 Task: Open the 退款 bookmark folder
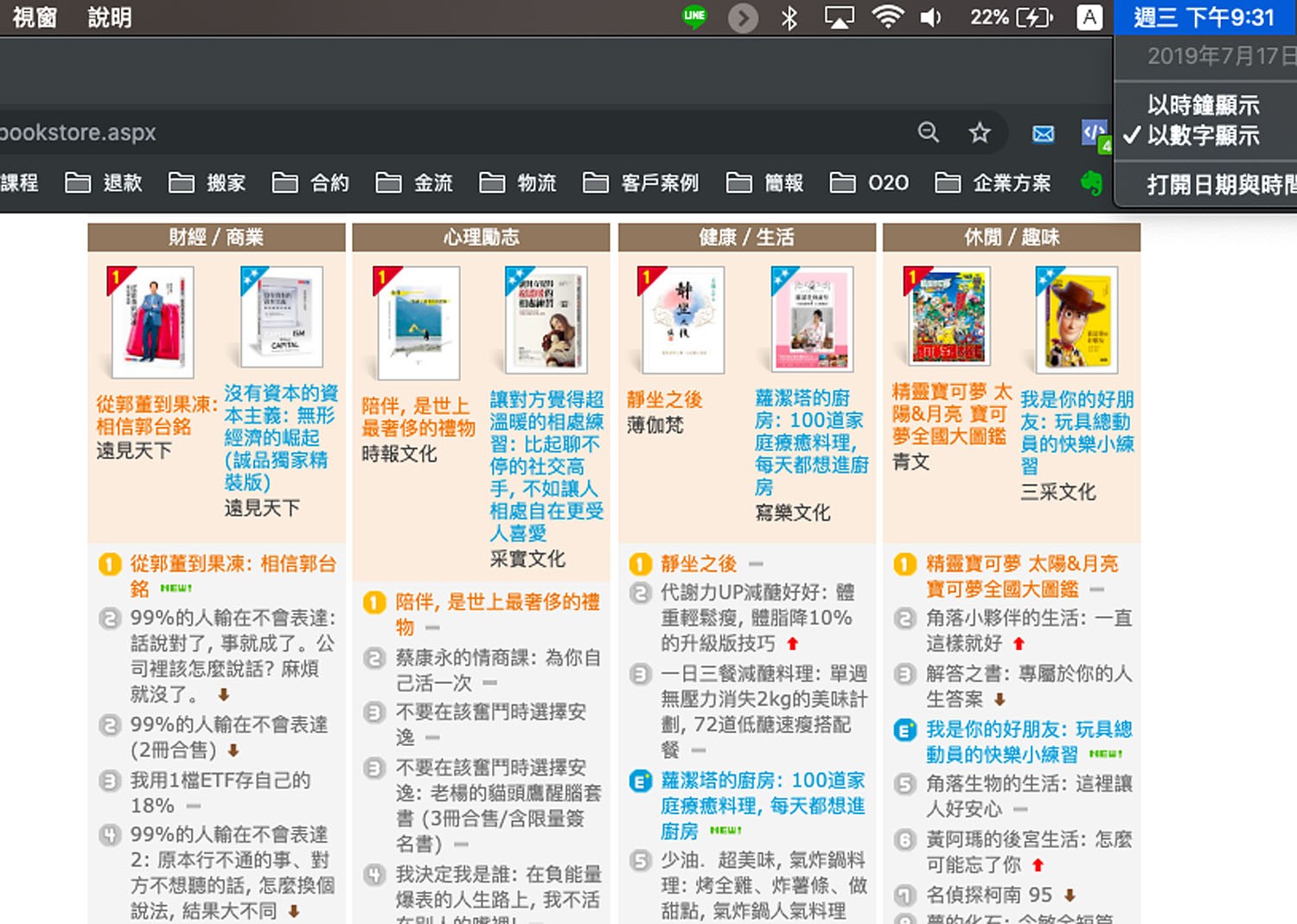click(104, 182)
